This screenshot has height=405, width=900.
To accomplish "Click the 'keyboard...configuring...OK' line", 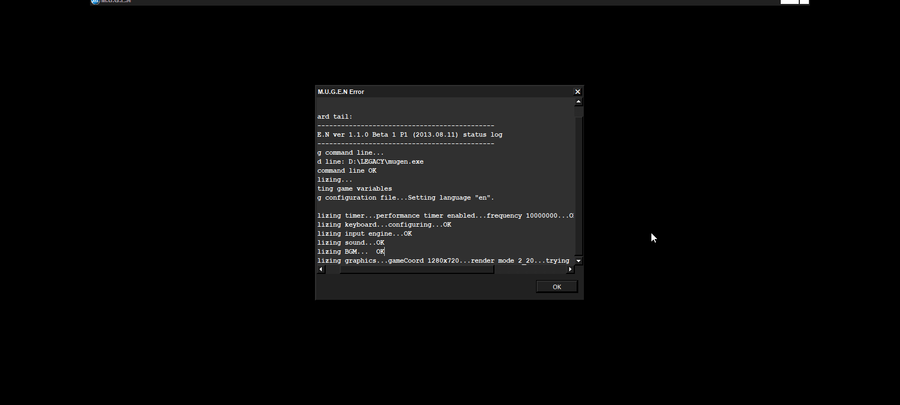I will pos(384,225).
